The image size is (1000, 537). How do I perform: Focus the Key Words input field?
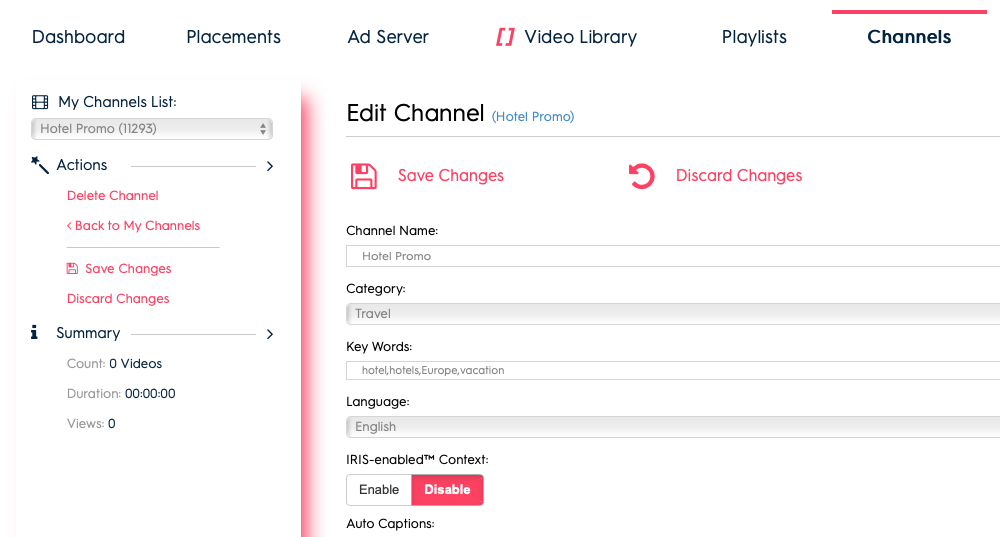click(x=673, y=371)
